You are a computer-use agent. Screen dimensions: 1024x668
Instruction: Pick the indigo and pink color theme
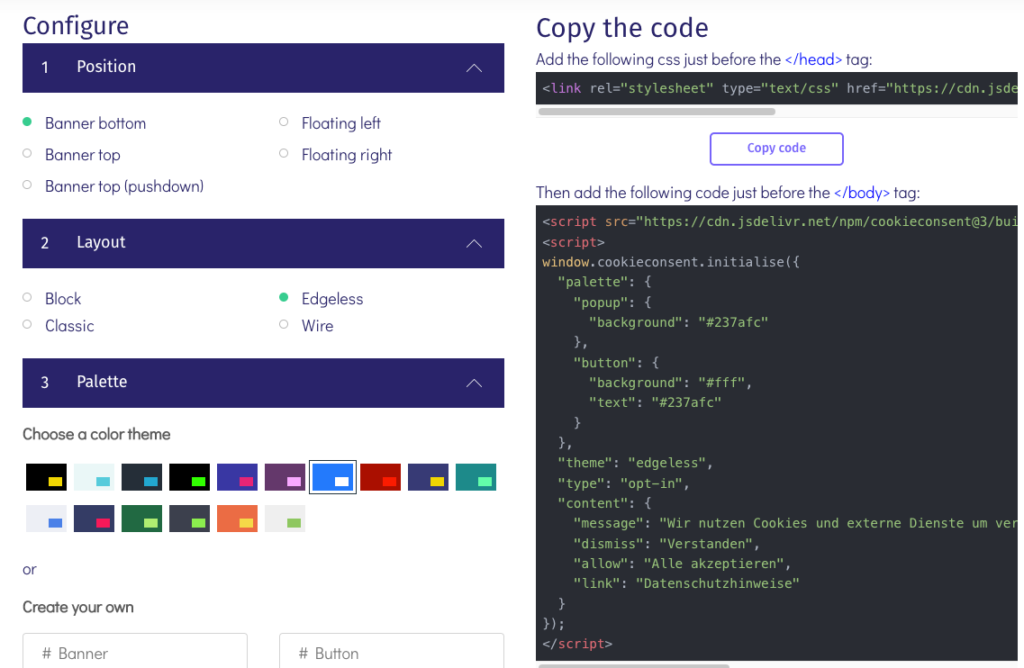click(237, 477)
